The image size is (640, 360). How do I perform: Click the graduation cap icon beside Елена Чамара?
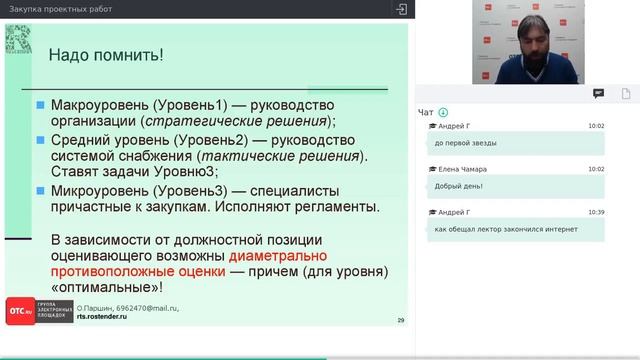433,169
